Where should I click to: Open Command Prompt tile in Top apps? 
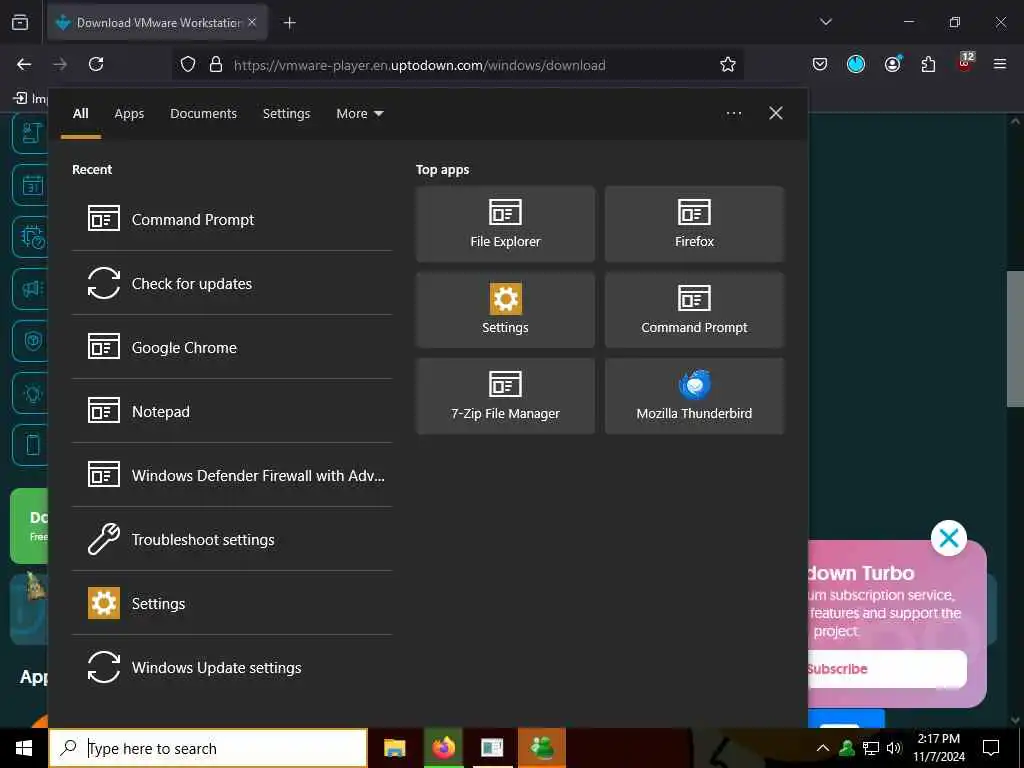click(x=694, y=310)
